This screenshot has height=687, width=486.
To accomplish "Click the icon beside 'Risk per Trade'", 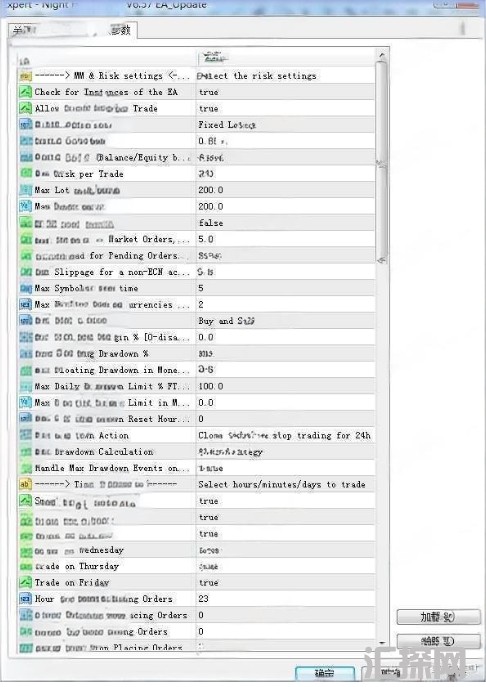I will point(25,174).
